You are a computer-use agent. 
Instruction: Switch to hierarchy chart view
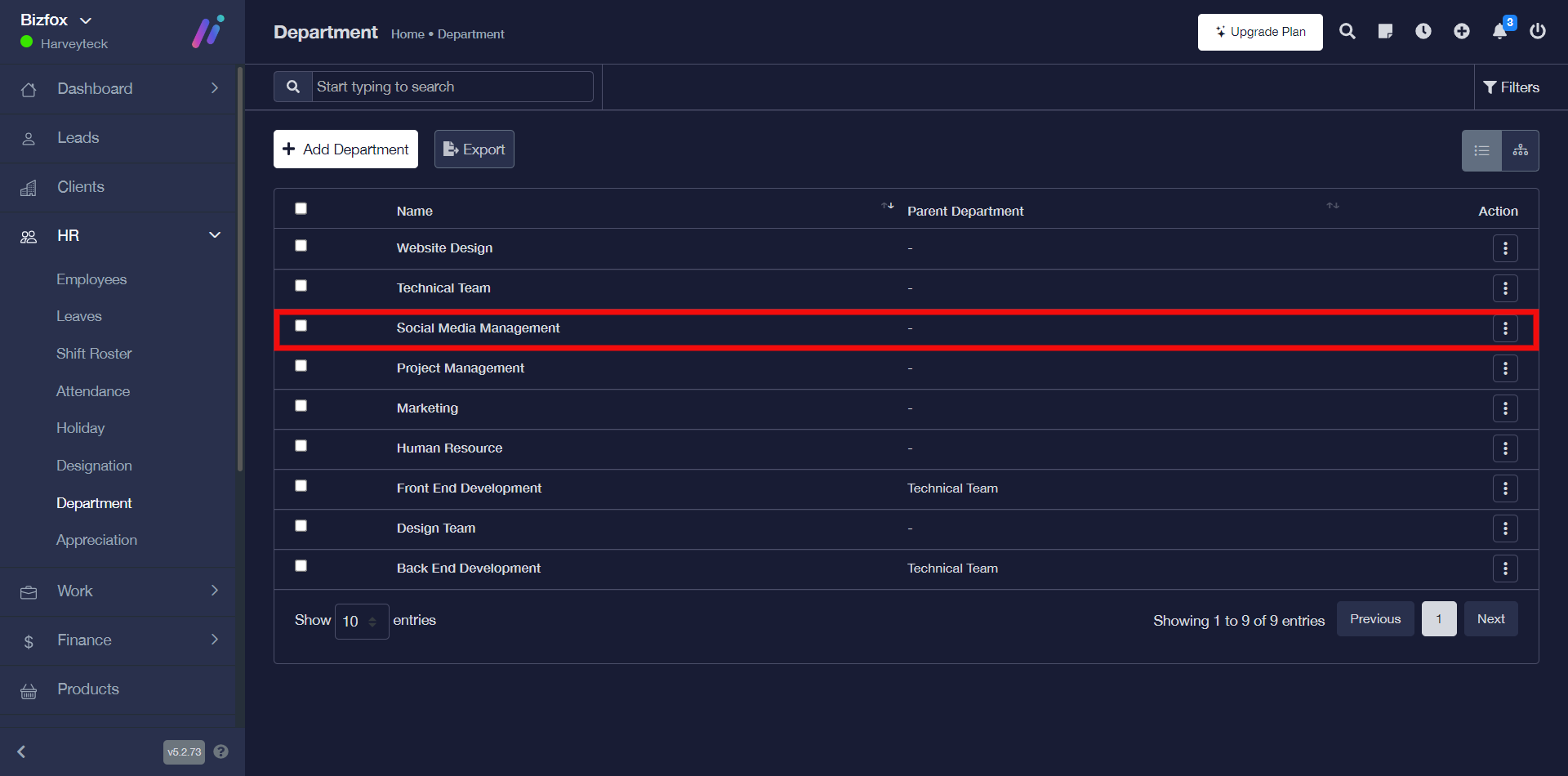click(1520, 150)
